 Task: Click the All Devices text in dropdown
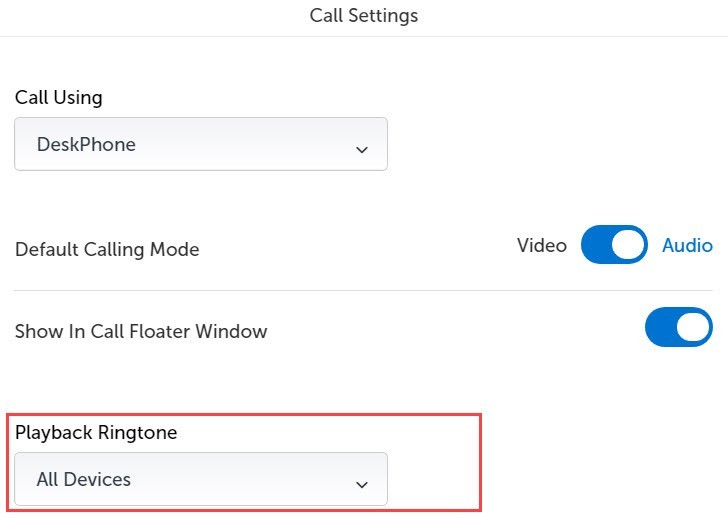pos(84,479)
